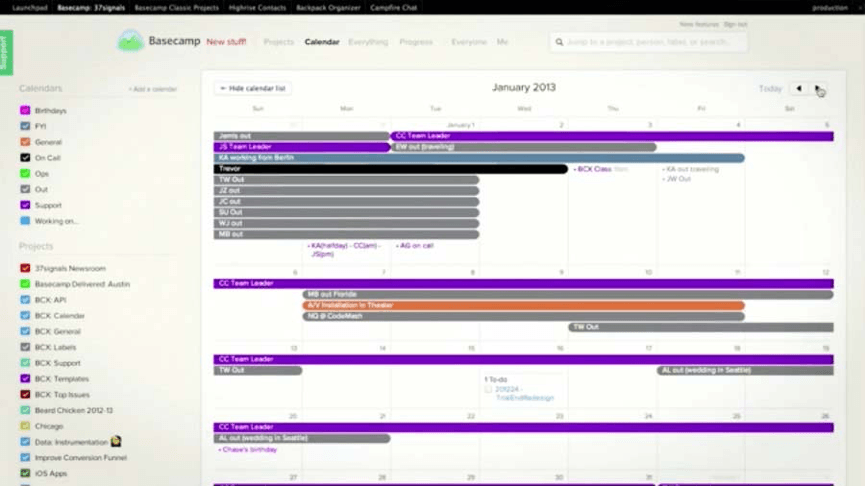
Task: Open the Everything tab
Action: (368, 42)
